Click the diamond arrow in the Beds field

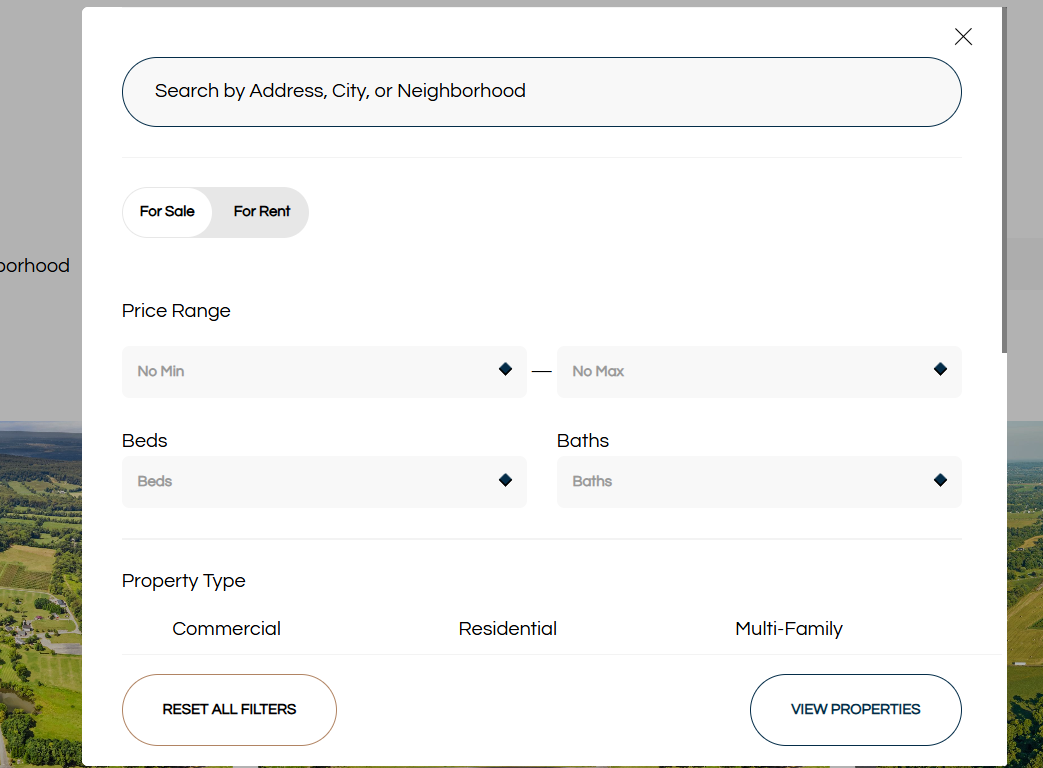point(505,481)
